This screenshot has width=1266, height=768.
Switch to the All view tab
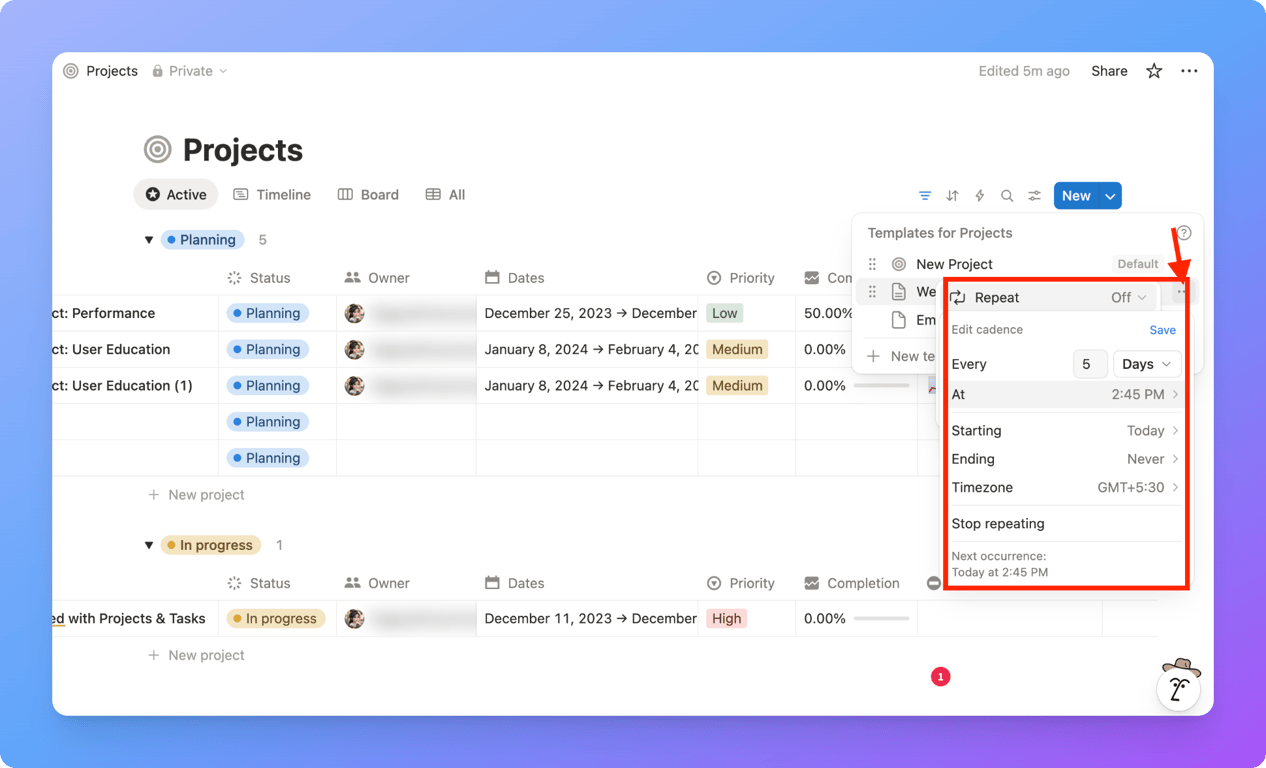tap(445, 195)
